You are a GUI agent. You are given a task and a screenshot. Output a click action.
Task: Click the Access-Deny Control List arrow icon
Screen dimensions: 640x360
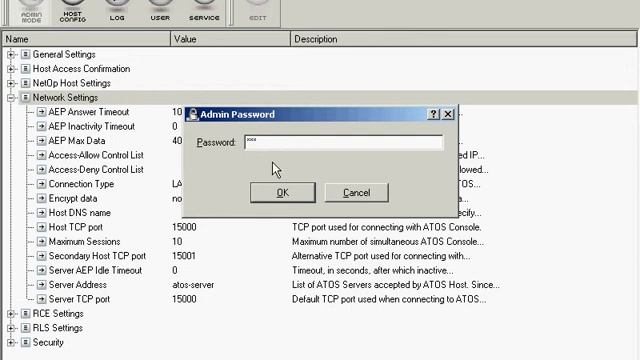pos(41,169)
